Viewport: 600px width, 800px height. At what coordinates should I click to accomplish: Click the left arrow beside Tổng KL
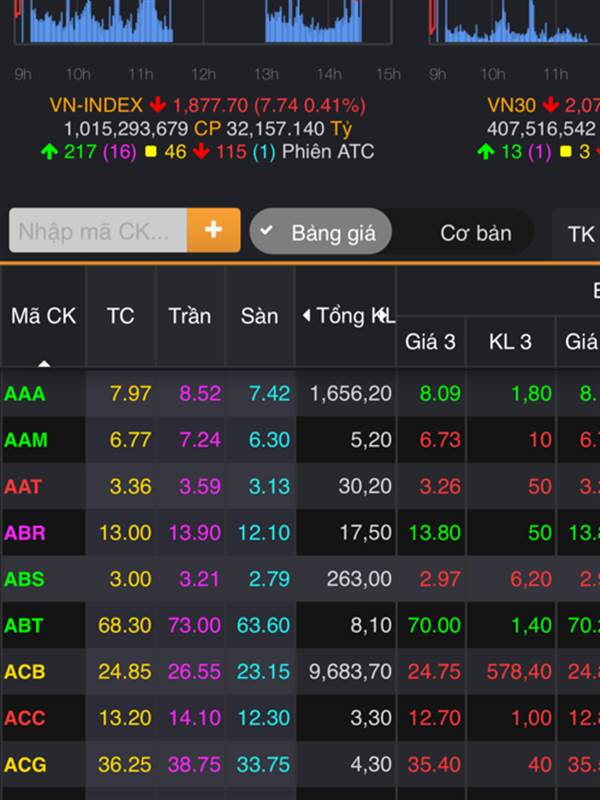click(x=306, y=316)
